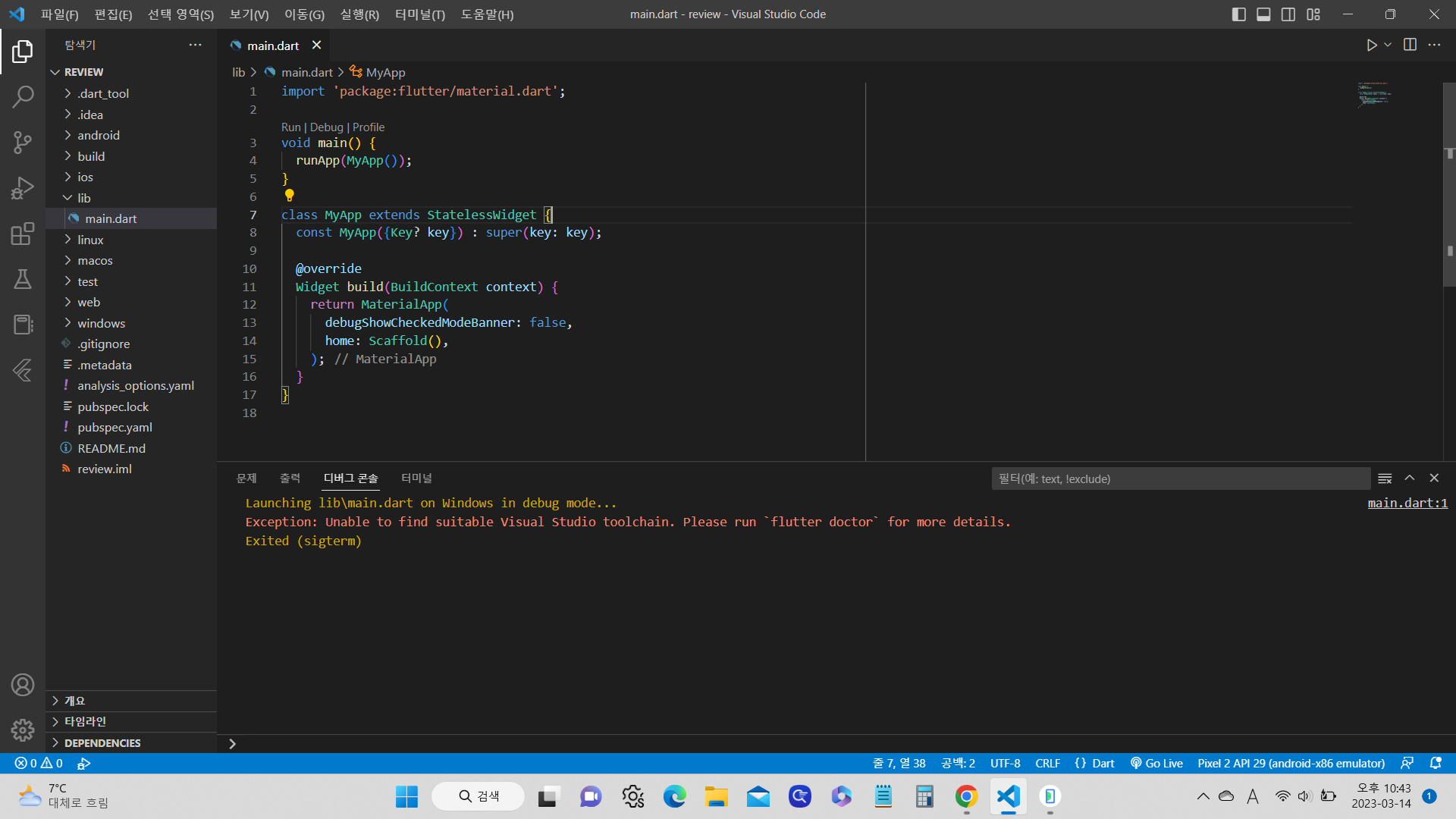
Task: Close the main.dart editor tab
Action: click(x=316, y=45)
